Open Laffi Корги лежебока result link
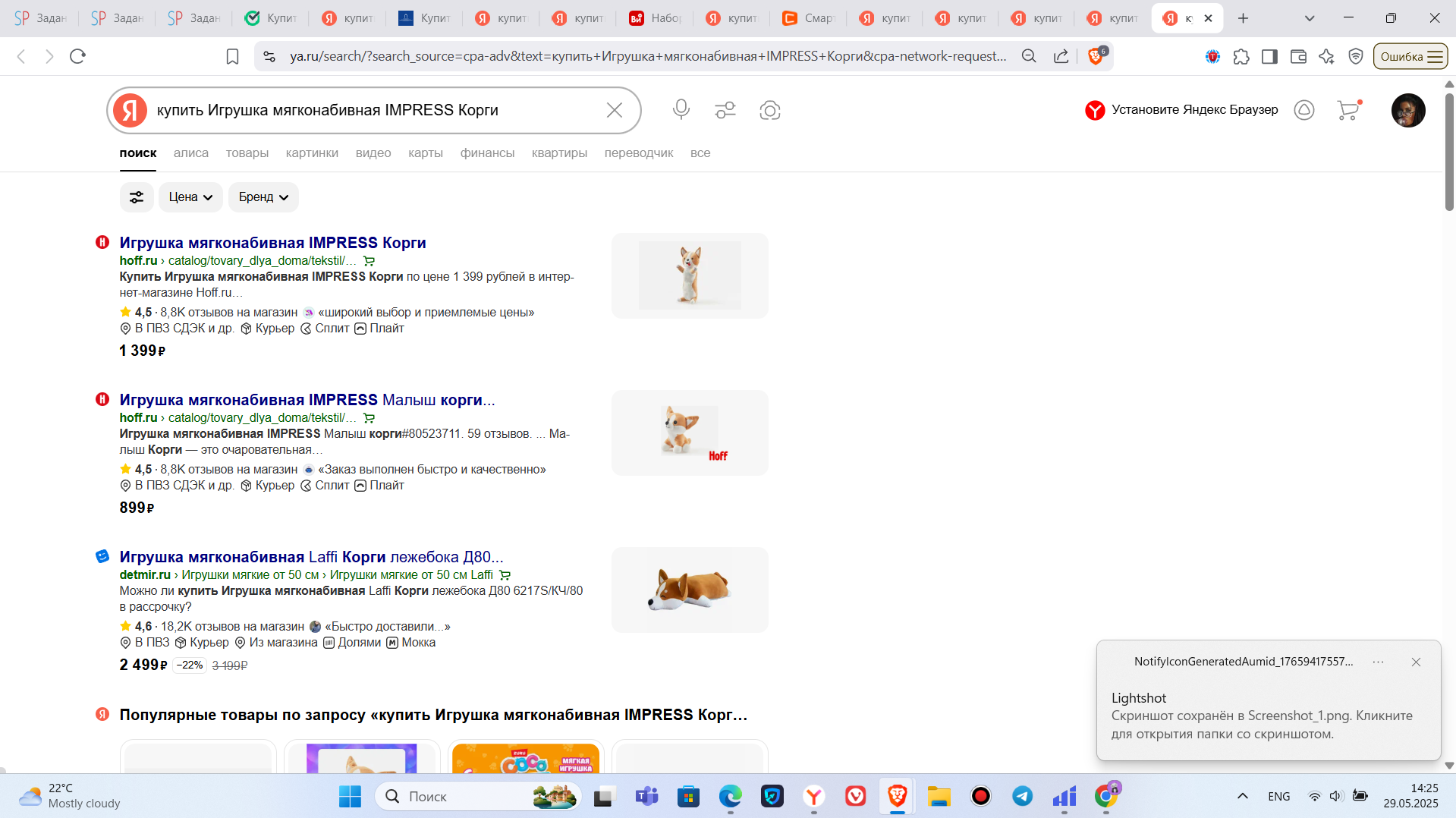The height and width of the screenshot is (818, 1456). pyautogui.click(x=311, y=557)
